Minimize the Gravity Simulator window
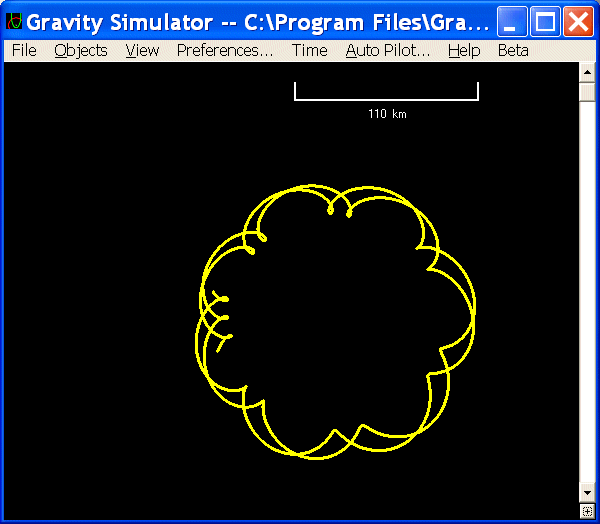The image size is (600, 524). click(512, 21)
